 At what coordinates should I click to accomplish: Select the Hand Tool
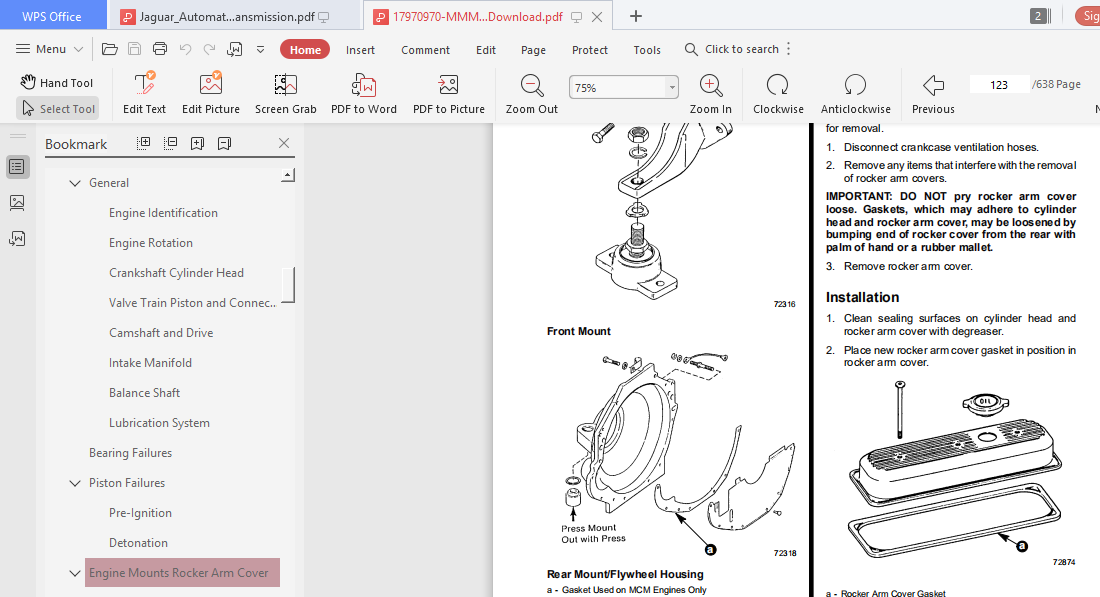point(57,83)
